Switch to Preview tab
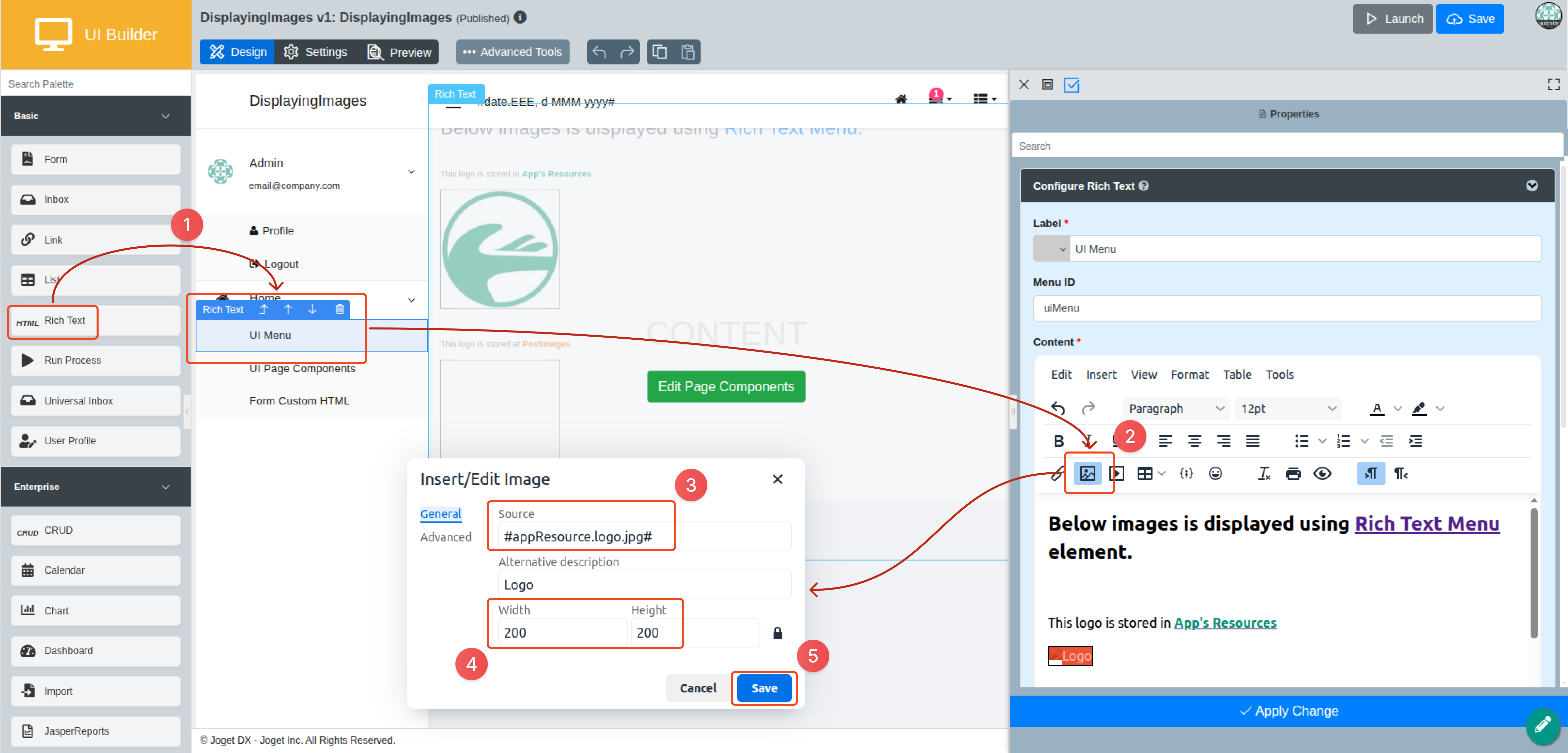The height and width of the screenshot is (753, 1568). (399, 52)
